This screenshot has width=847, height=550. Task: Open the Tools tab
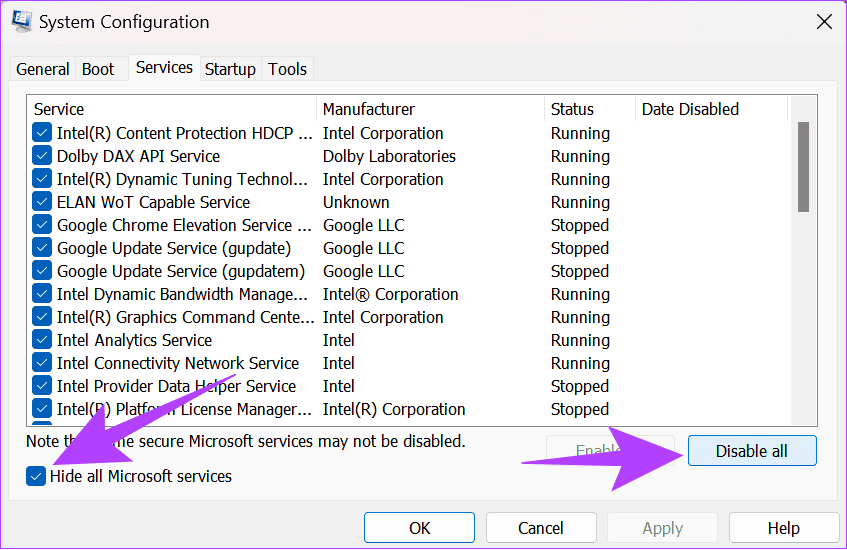[288, 69]
